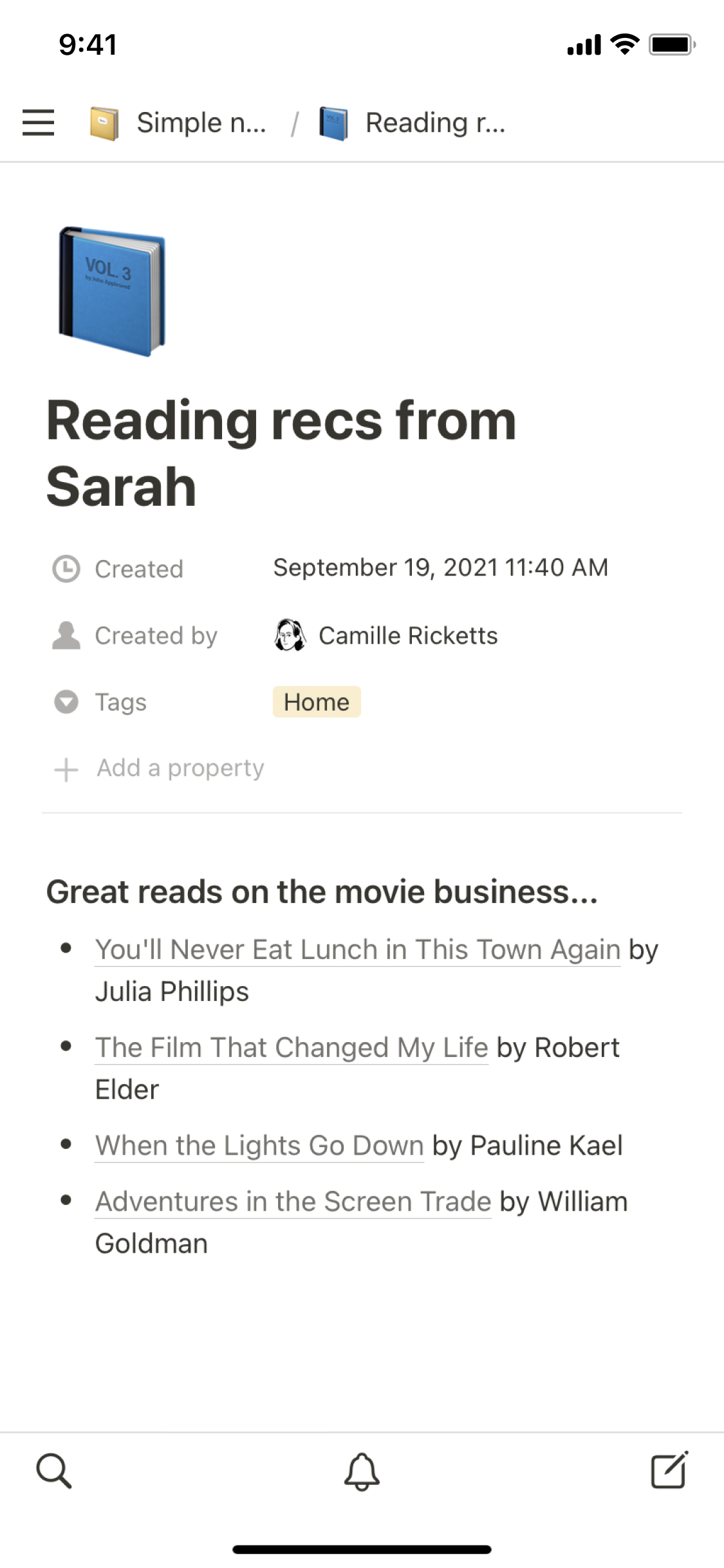Tap the yellow notebook breadcrumb icon
The height and width of the screenshot is (1568, 724).
pos(104,123)
